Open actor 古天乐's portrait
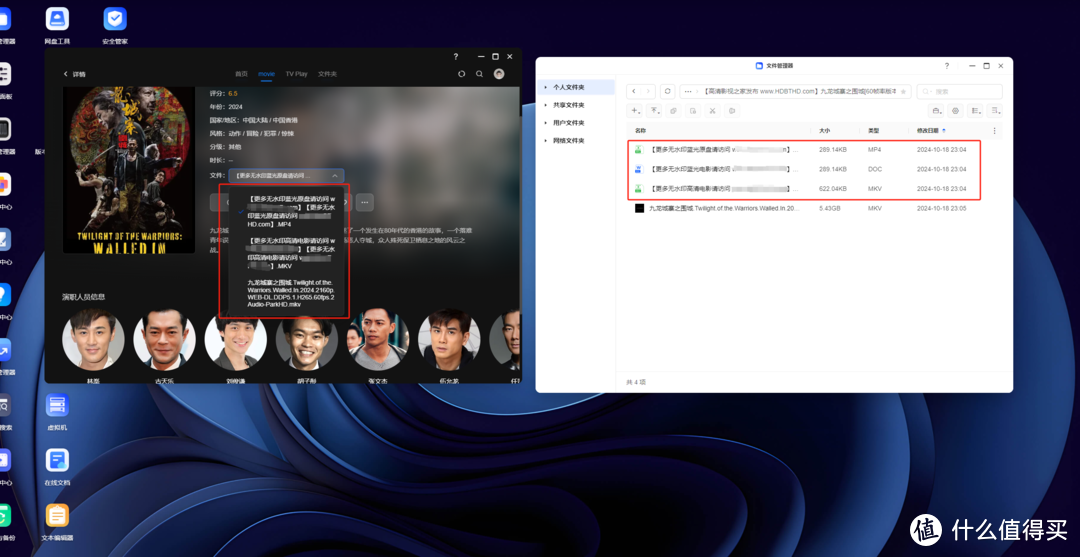 pyautogui.click(x=165, y=339)
